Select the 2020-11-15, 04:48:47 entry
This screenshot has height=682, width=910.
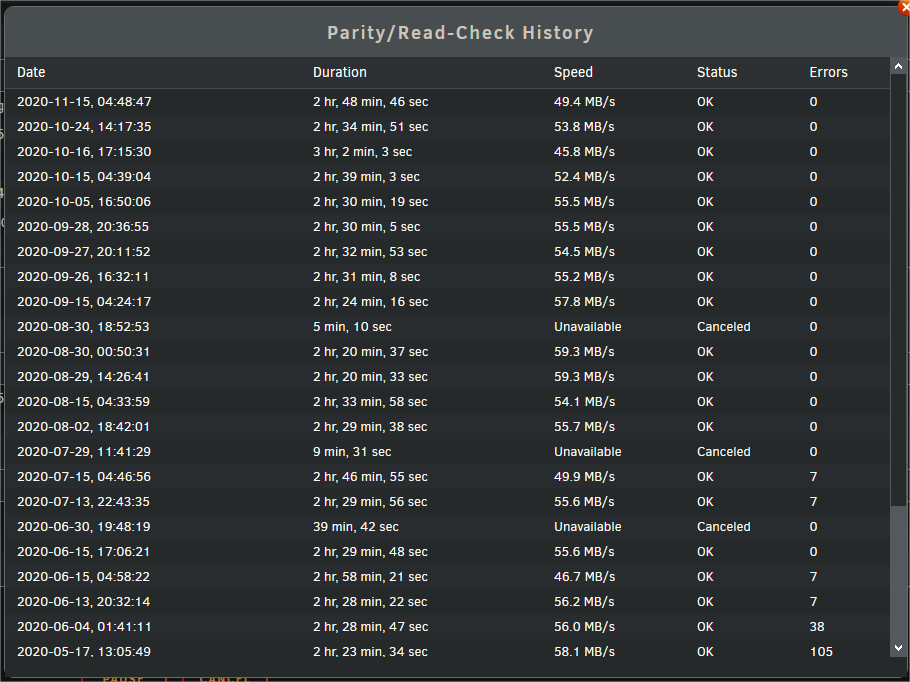(447, 102)
